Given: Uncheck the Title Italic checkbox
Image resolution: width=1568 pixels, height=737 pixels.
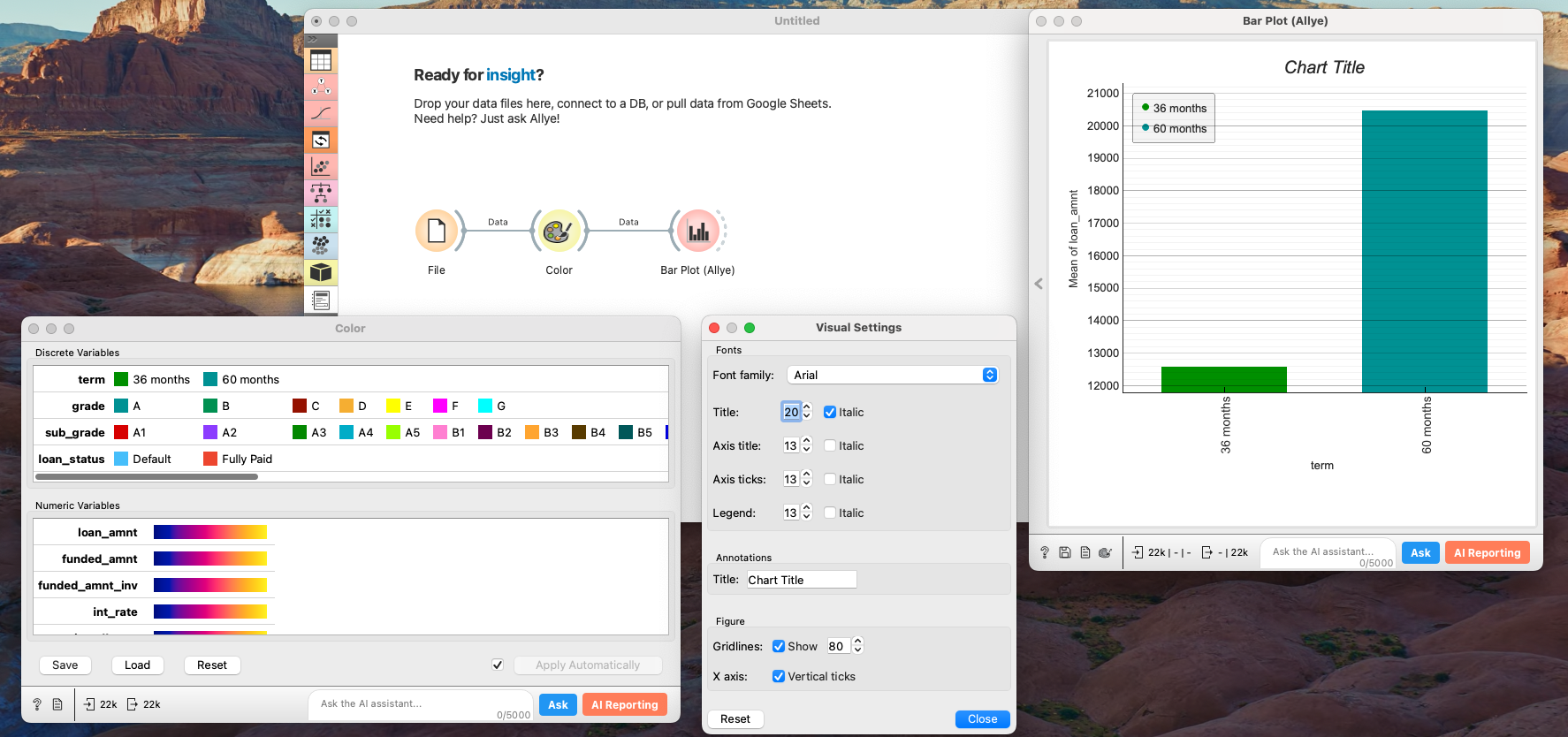Looking at the screenshot, I should pos(830,412).
